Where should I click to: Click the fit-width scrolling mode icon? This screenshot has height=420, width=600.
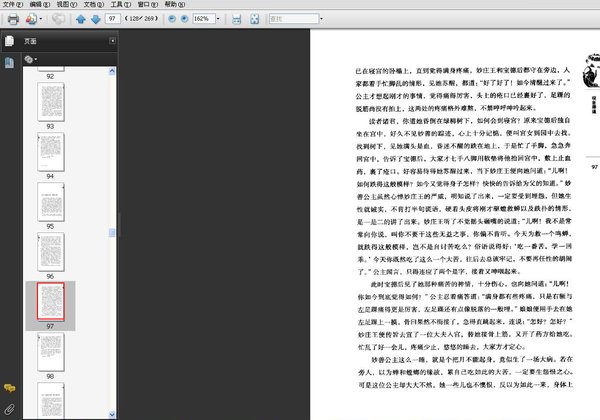point(236,19)
